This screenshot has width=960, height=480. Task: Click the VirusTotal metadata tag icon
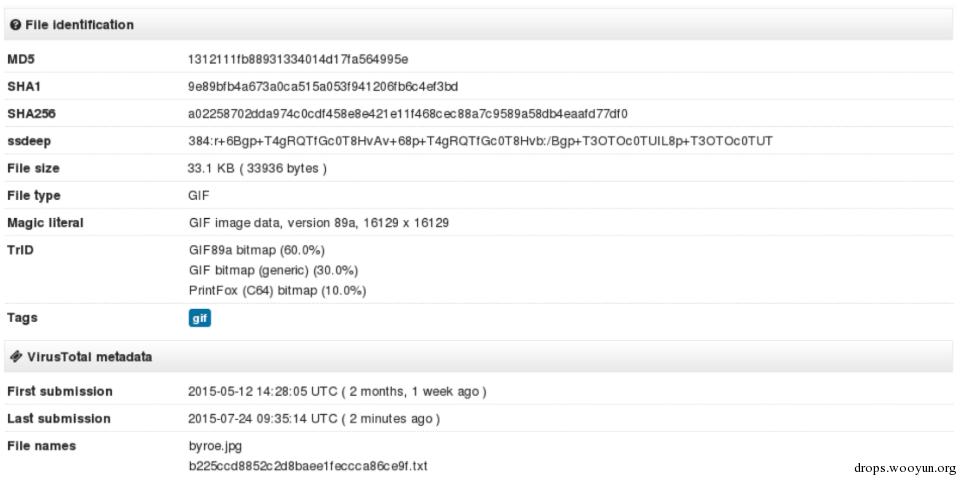tap(16, 356)
